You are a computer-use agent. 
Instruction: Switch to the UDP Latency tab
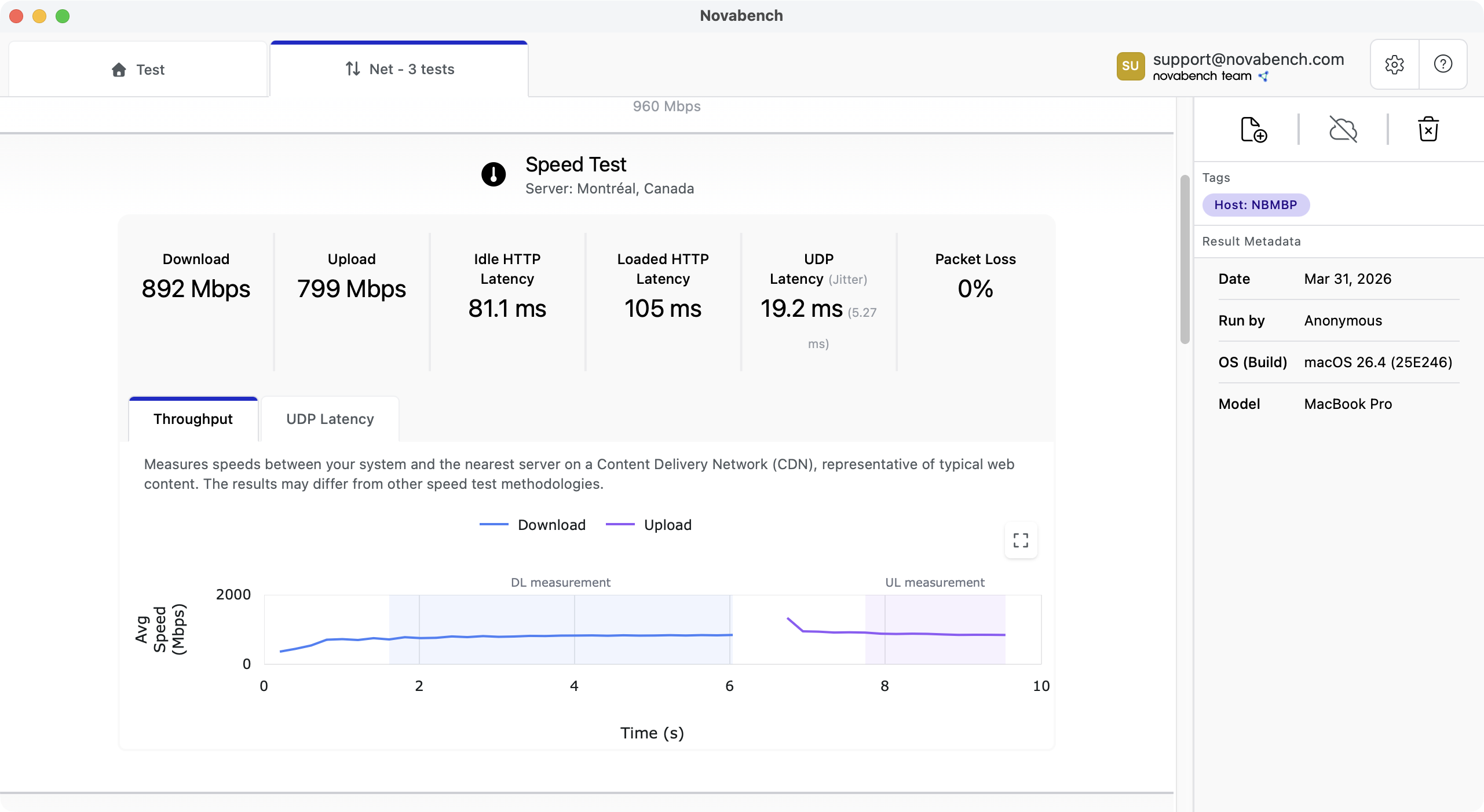(x=329, y=419)
